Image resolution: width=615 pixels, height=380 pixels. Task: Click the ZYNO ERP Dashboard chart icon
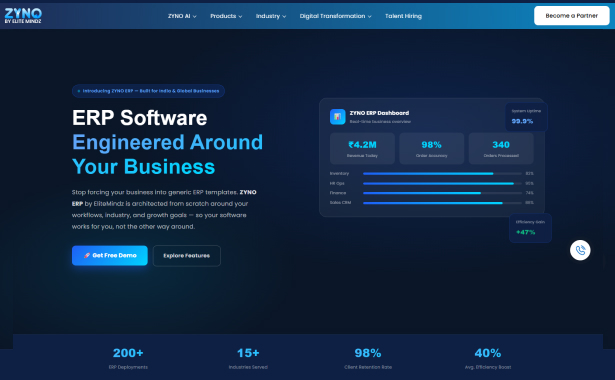(338, 117)
